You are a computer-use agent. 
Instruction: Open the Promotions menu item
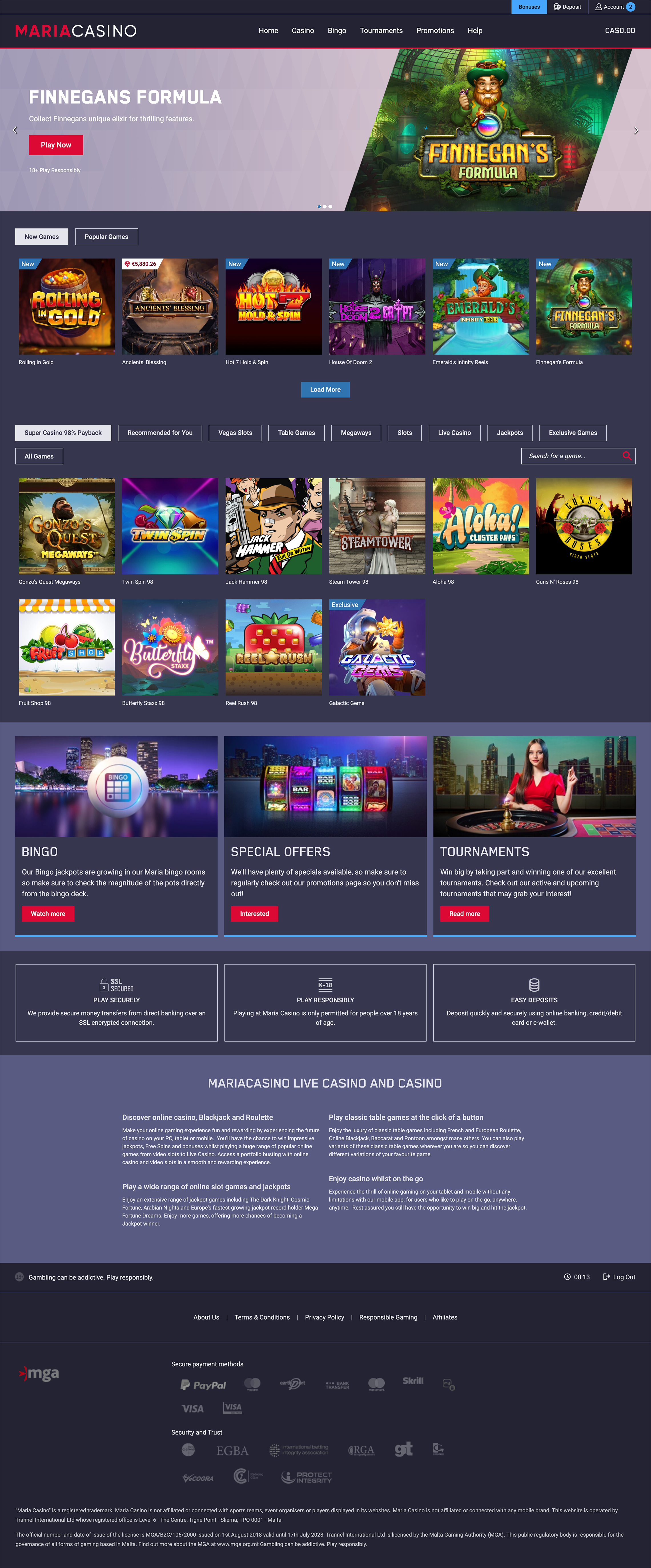pos(435,31)
